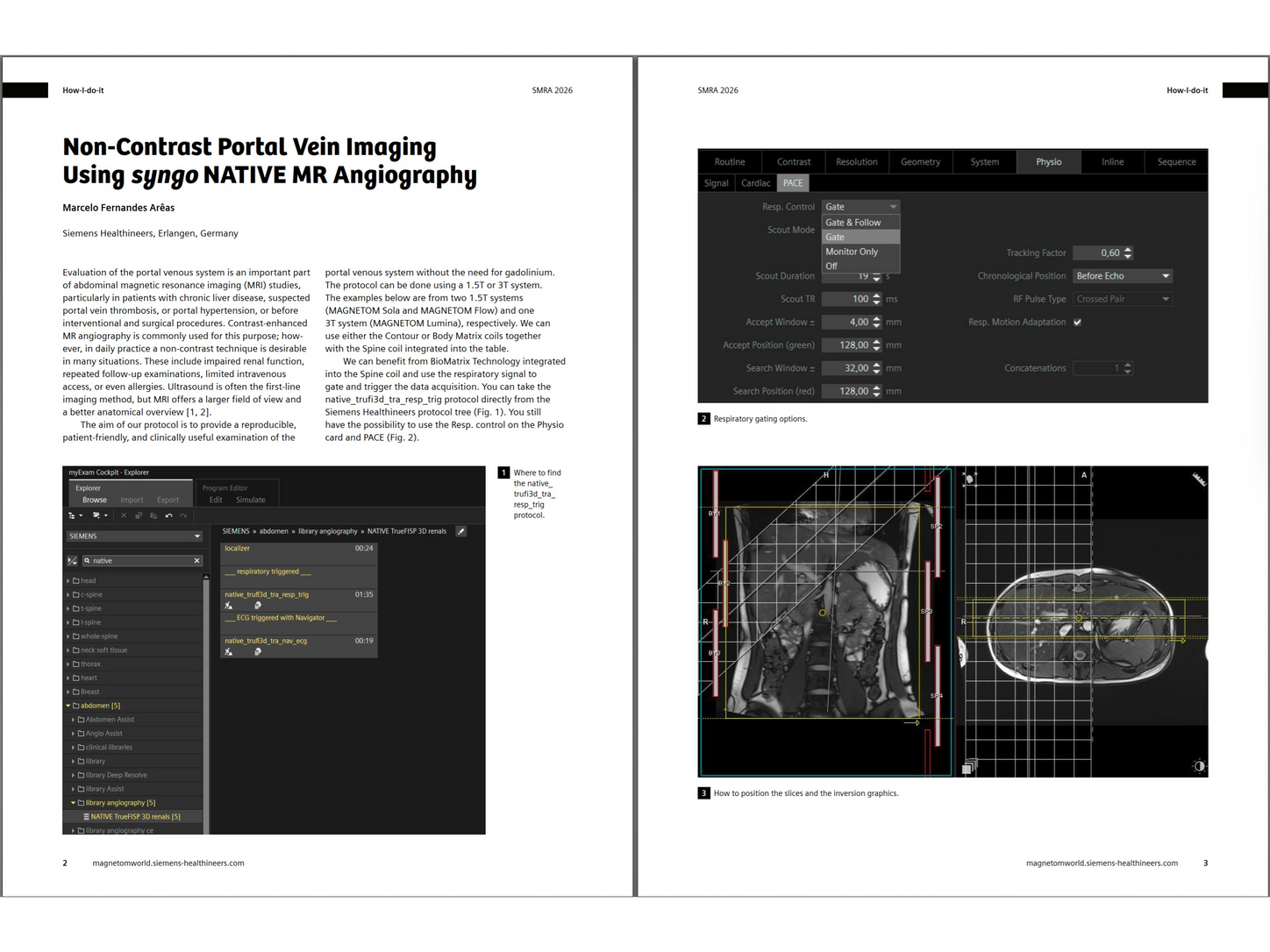The height and width of the screenshot is (952, 1270).
Task: Click the Search Window stepper arrows
Action: pos(876,368)
